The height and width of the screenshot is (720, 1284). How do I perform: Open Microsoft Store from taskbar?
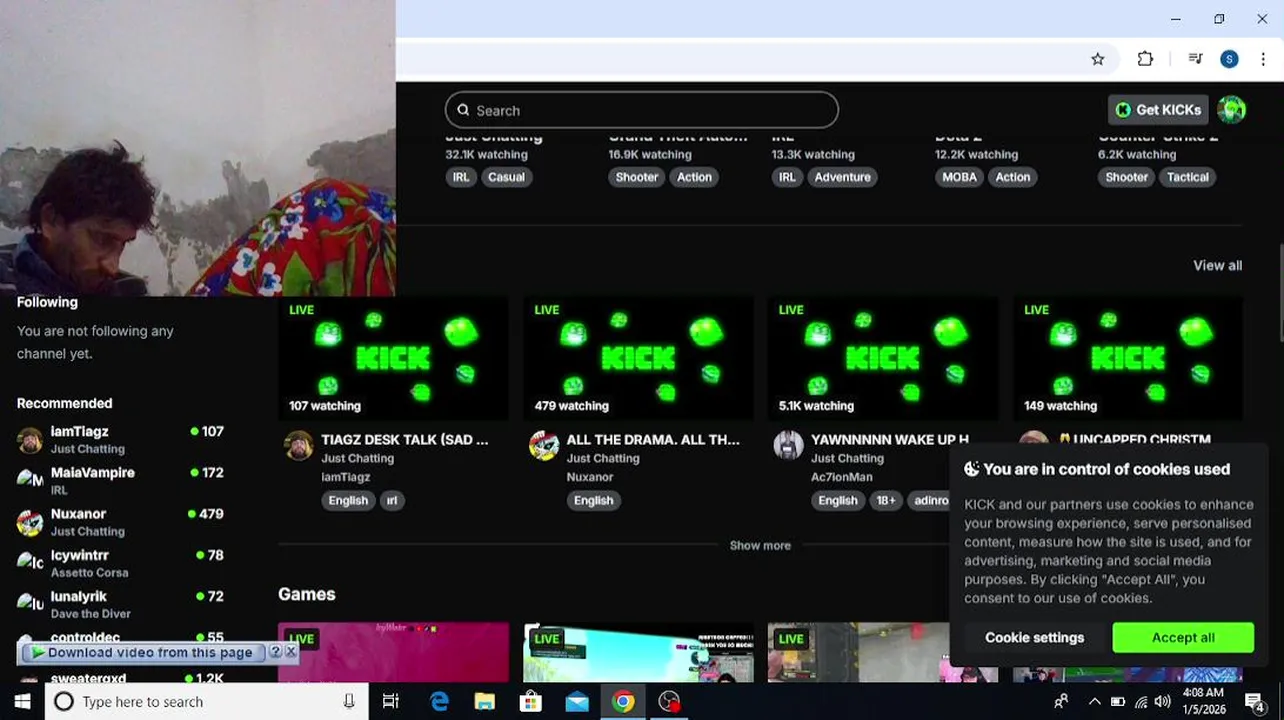pyautogui.click(x=531, y=701)
